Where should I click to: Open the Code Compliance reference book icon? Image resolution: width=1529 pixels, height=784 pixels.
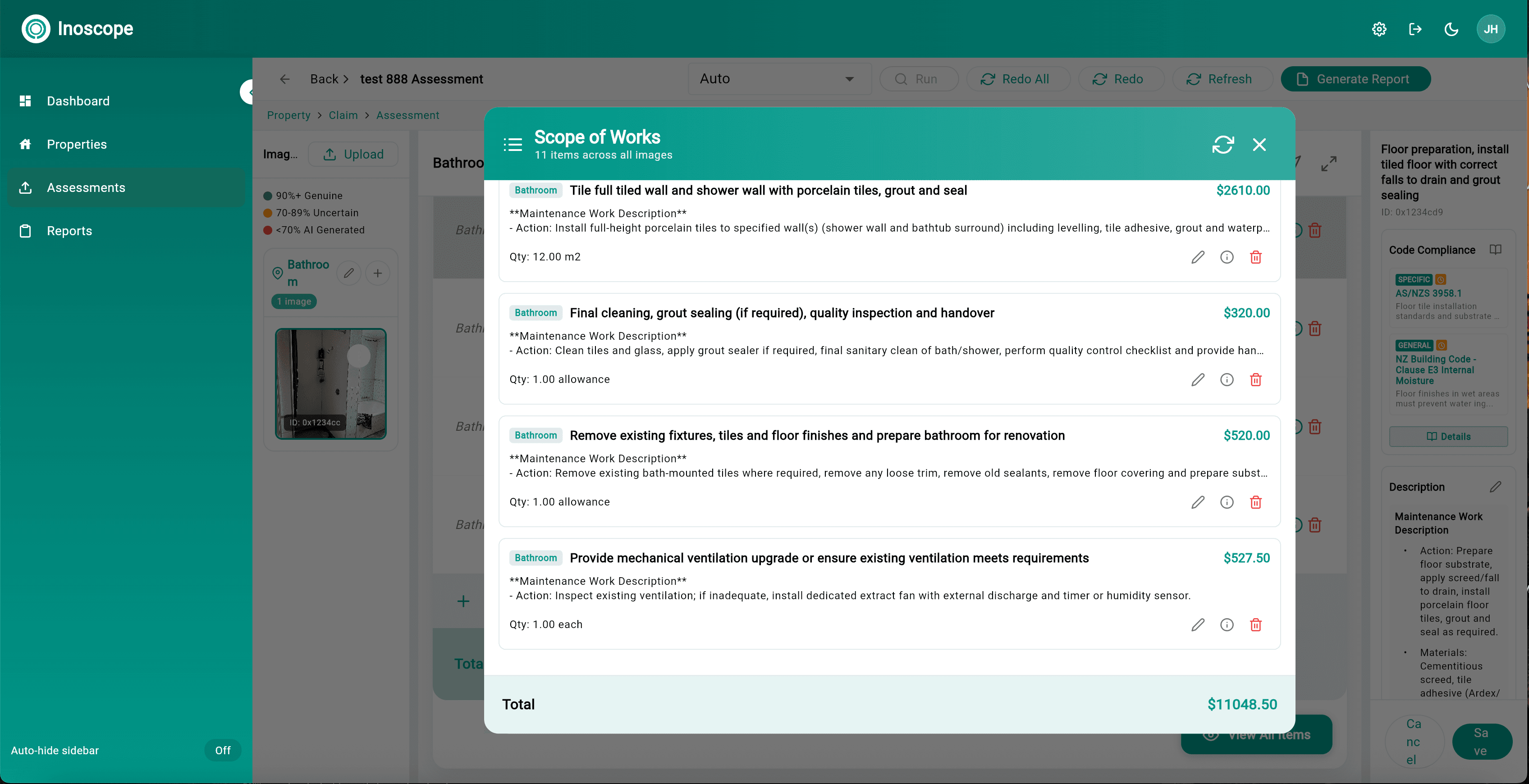tap(1497, 249)
